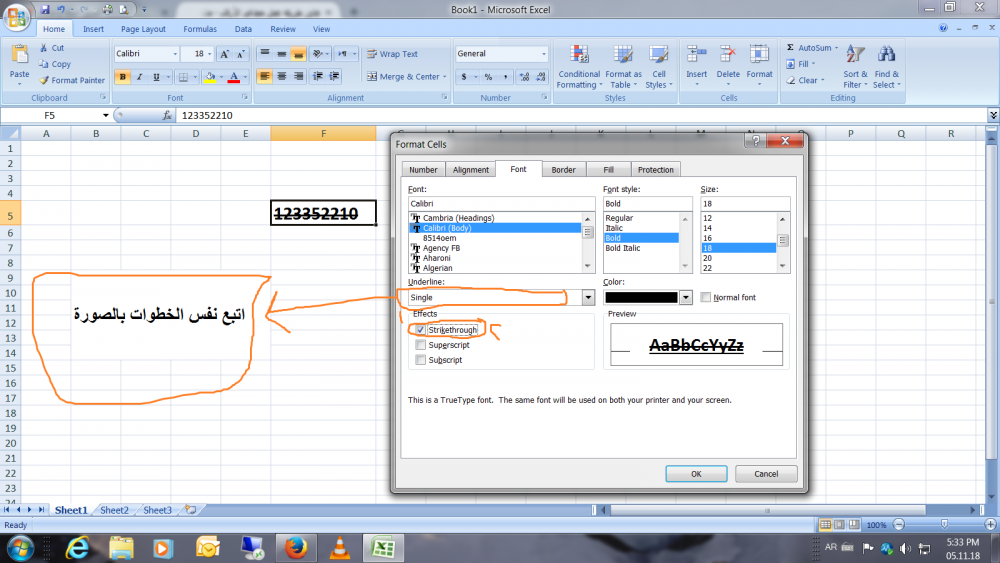This screenshot has width=1000, height=563.
Task: Click the Increase Indent icon
Action: click(x=334, y=77)
